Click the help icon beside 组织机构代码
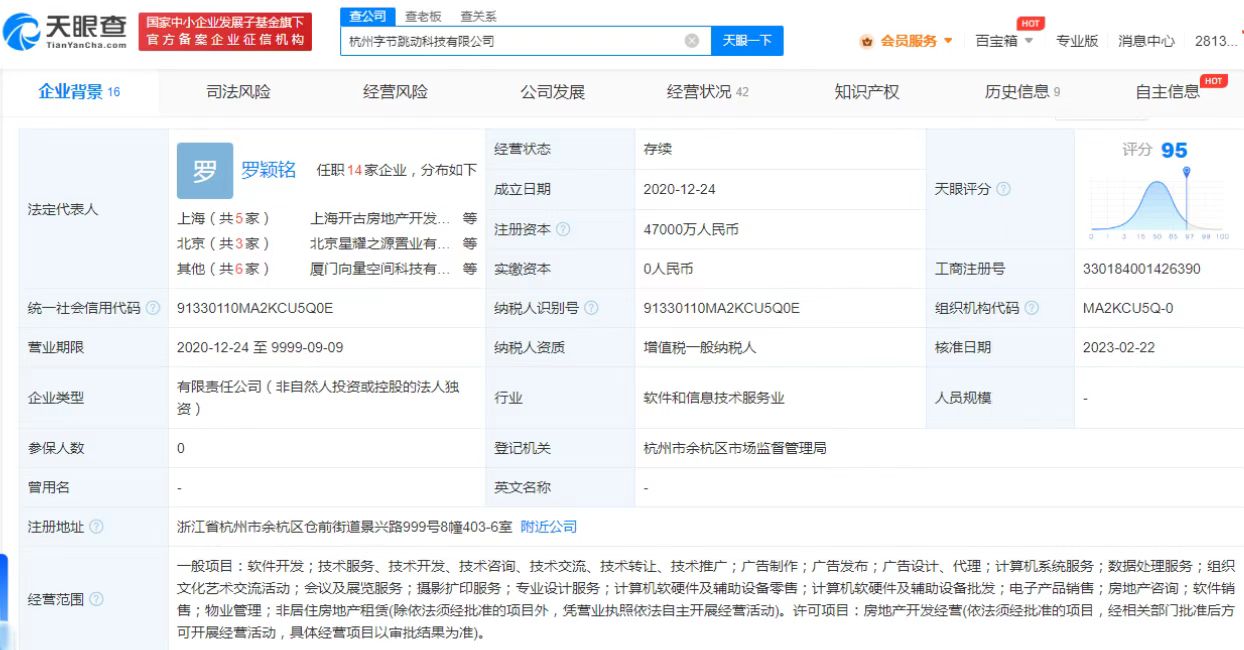Screen dimensions: 1244x650 click(1031, 308)
